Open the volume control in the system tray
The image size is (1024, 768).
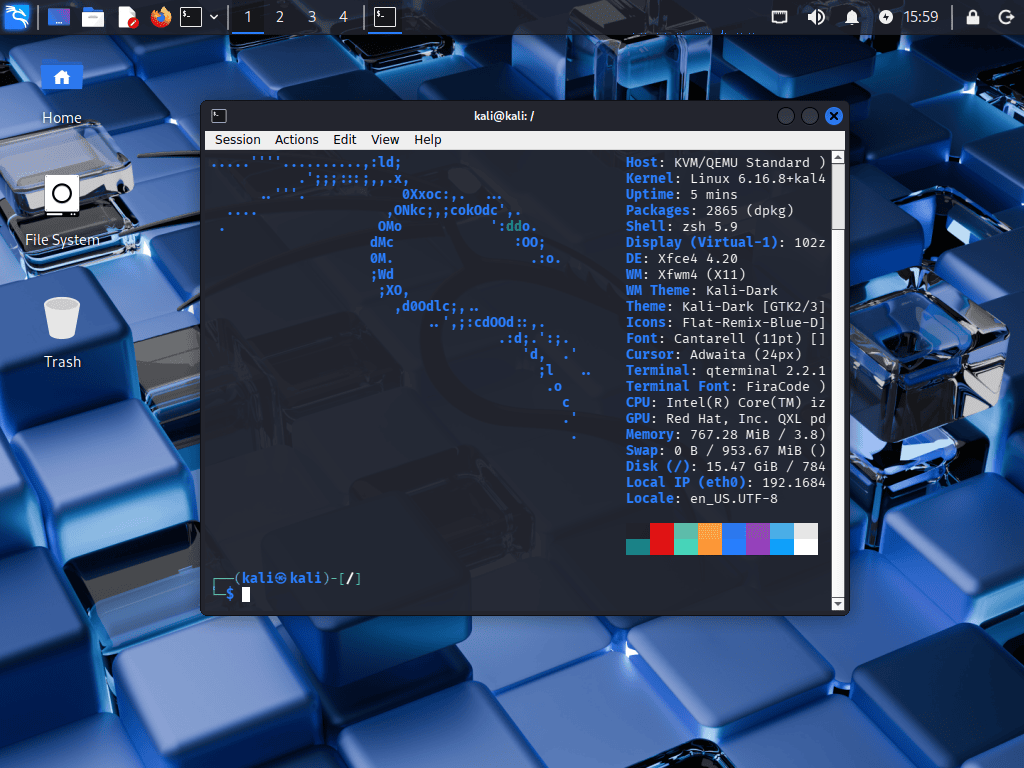coord(815,16)
